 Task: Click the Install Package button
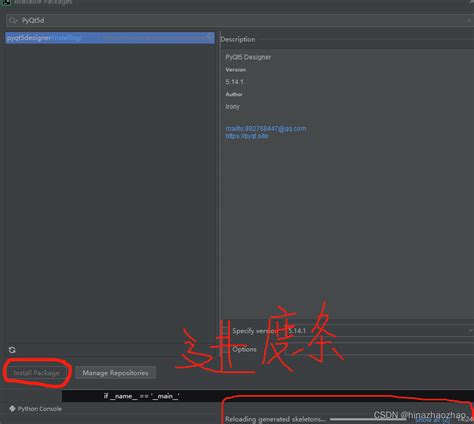click(x=36, y=373)
